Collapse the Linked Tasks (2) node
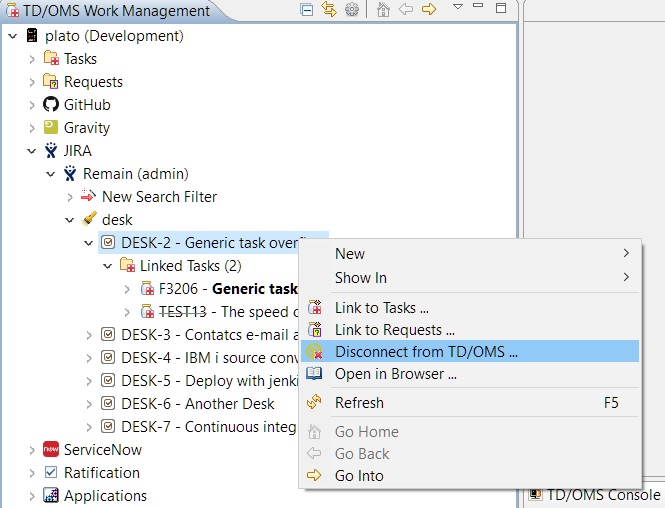 click(x=108, y=266)
